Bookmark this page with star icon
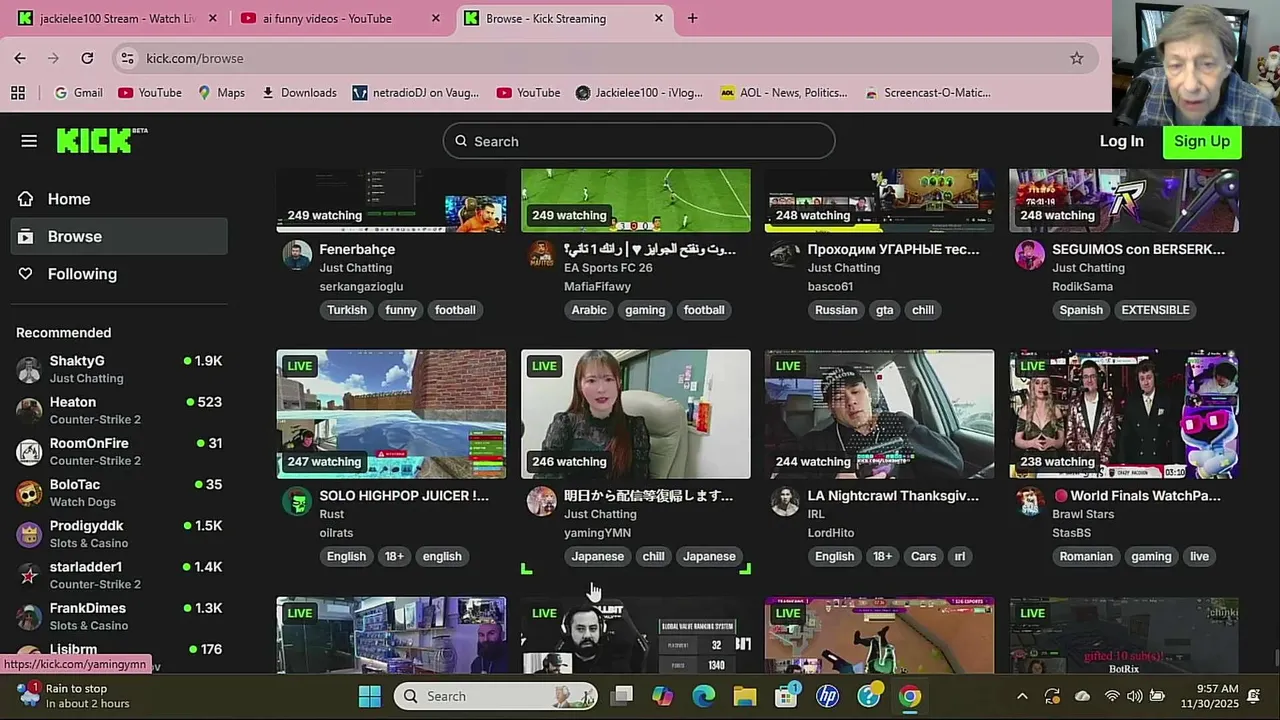Viewport: 1280px width, 720px height. [x=1076, y=58]
